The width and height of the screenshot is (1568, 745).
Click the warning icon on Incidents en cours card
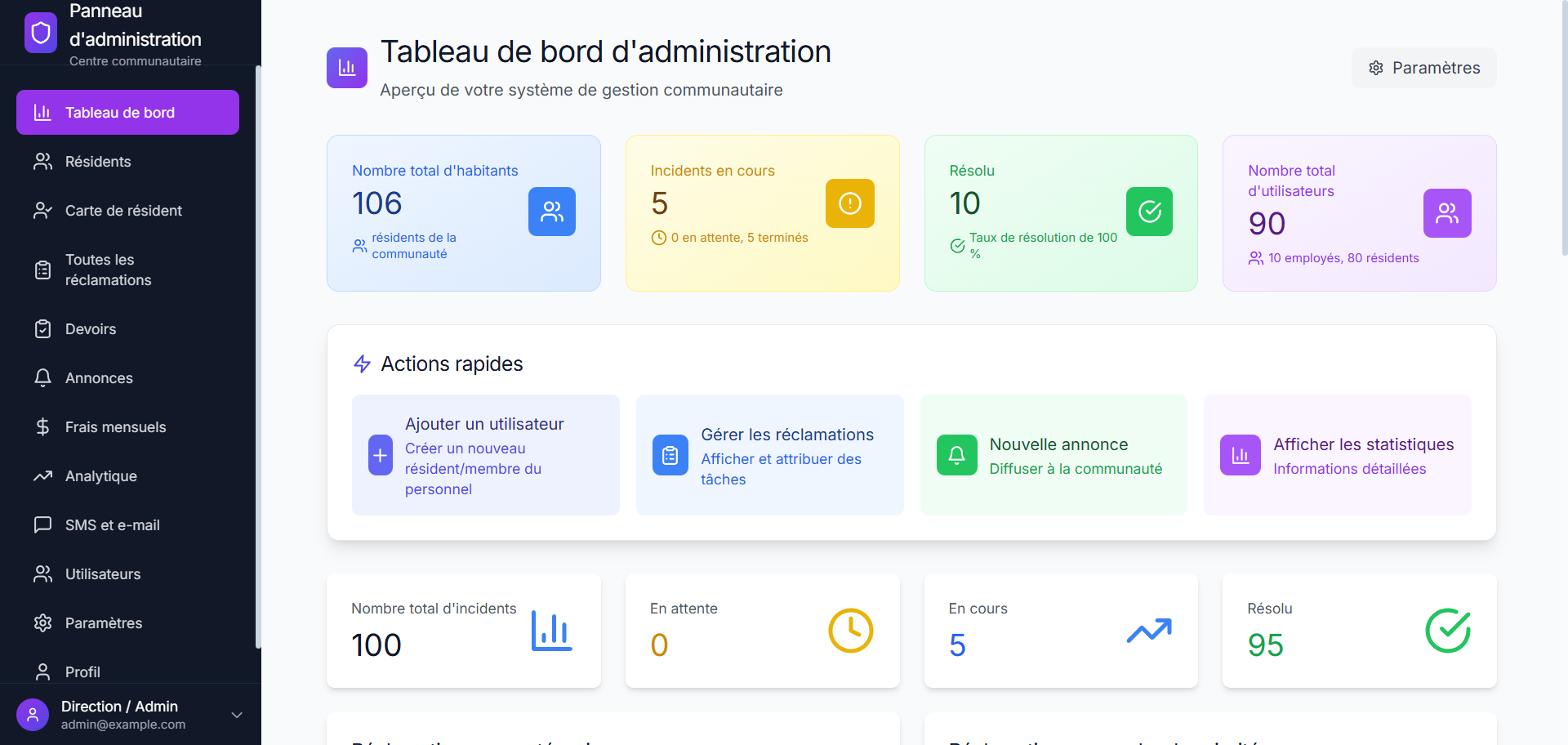(x=850, y=203)
